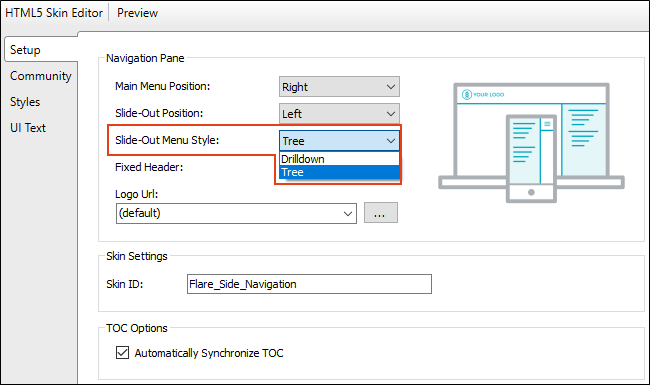Click the navigation layout preview image

coord(531,143)
